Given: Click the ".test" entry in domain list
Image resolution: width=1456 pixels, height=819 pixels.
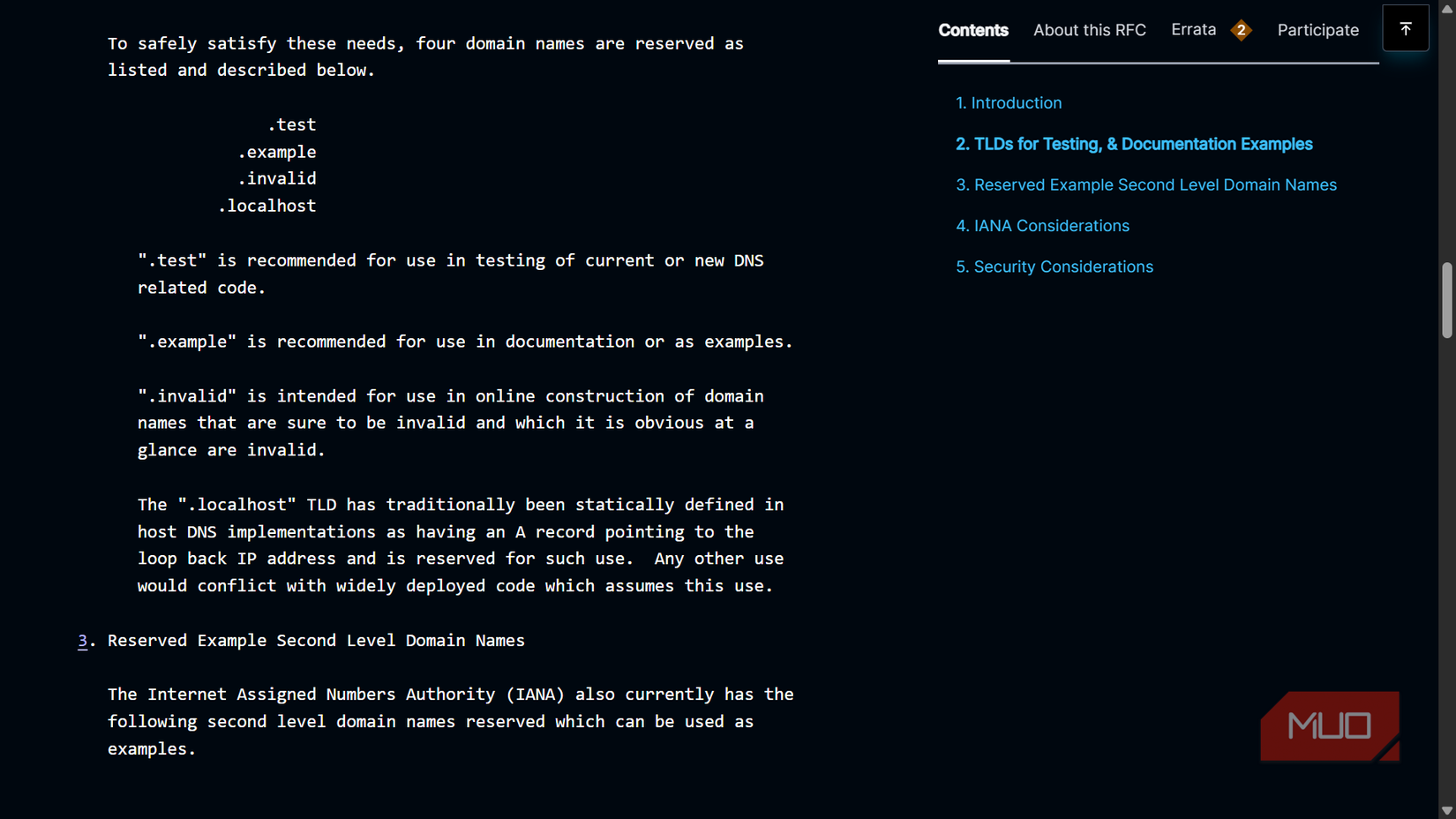Looking at the screenshot, I should click(291, 125).
